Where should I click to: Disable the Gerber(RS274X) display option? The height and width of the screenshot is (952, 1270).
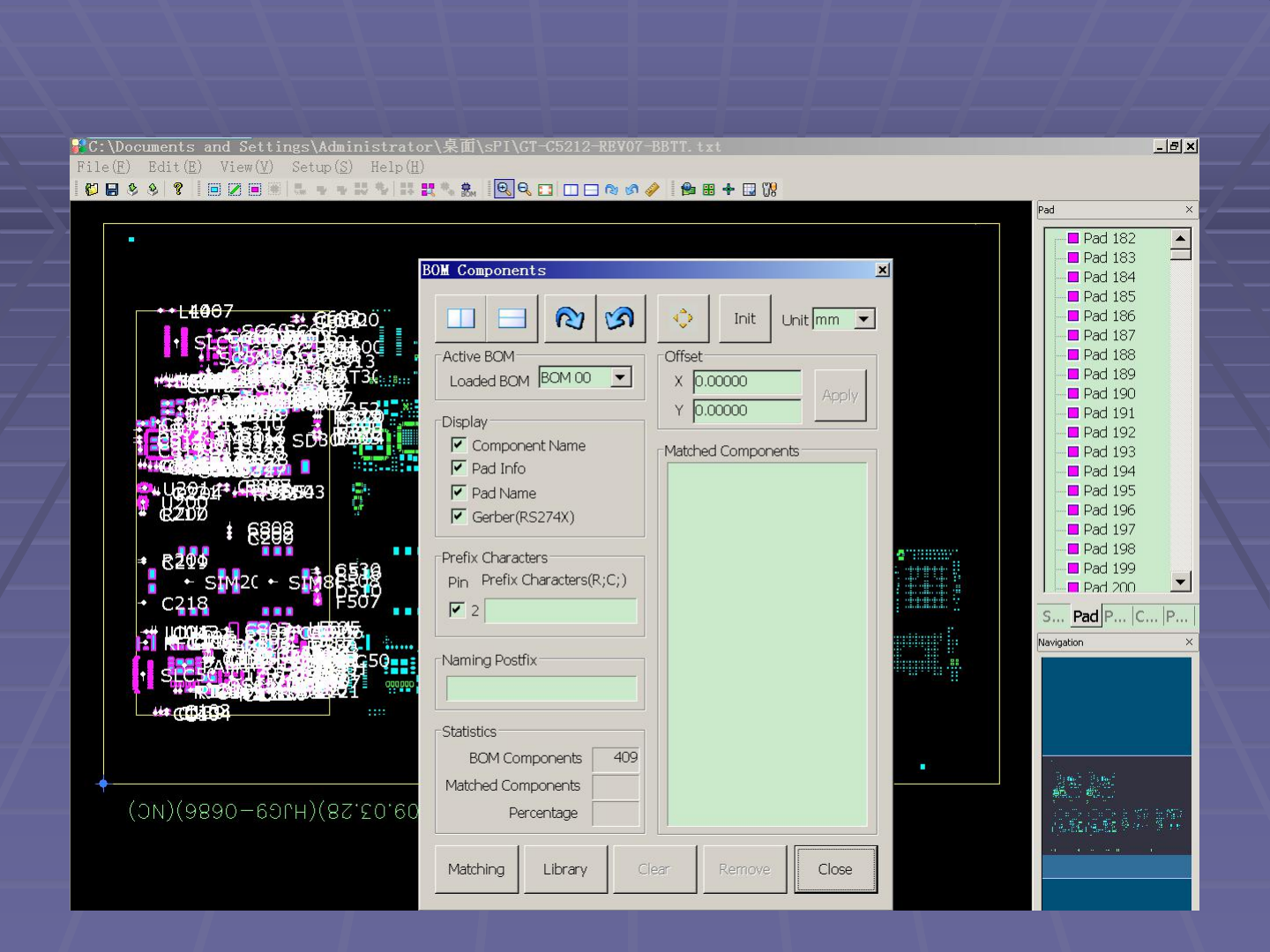coord(459,517)
